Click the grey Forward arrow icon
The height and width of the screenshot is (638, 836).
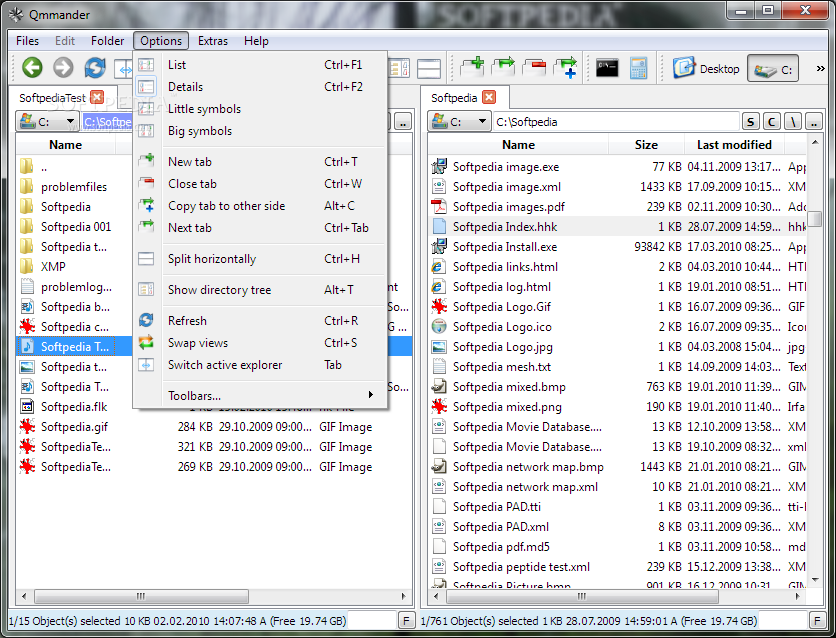click(x=63, y=68)
